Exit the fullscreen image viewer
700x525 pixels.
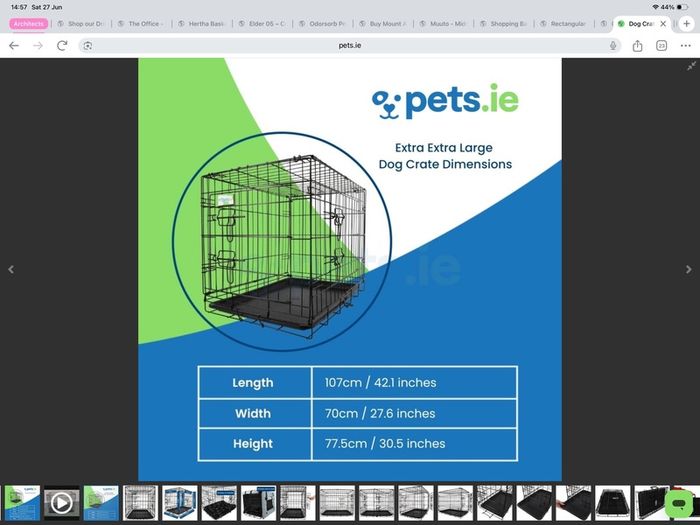[x=692, y=67]
